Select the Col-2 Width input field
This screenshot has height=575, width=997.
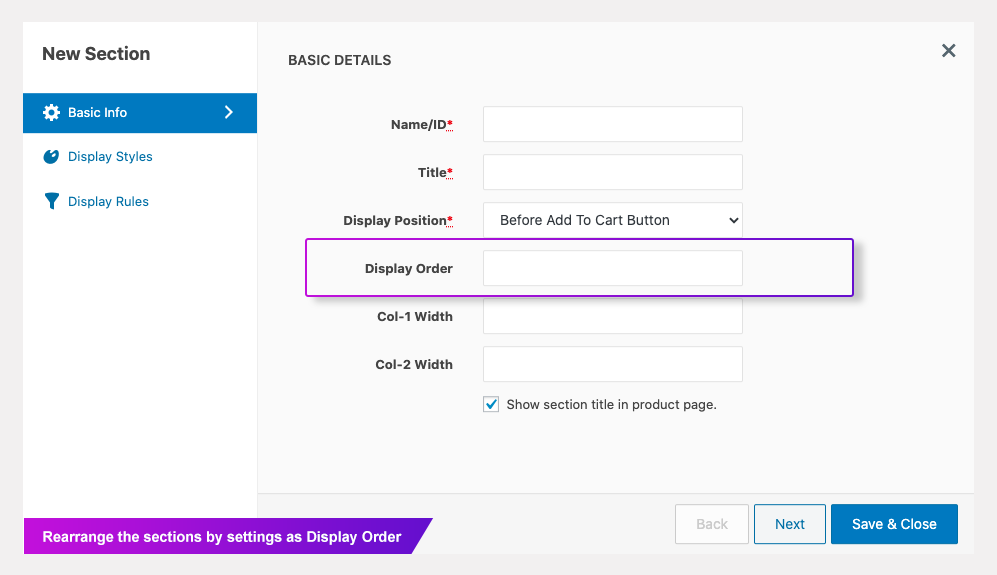tap(612, 364)
